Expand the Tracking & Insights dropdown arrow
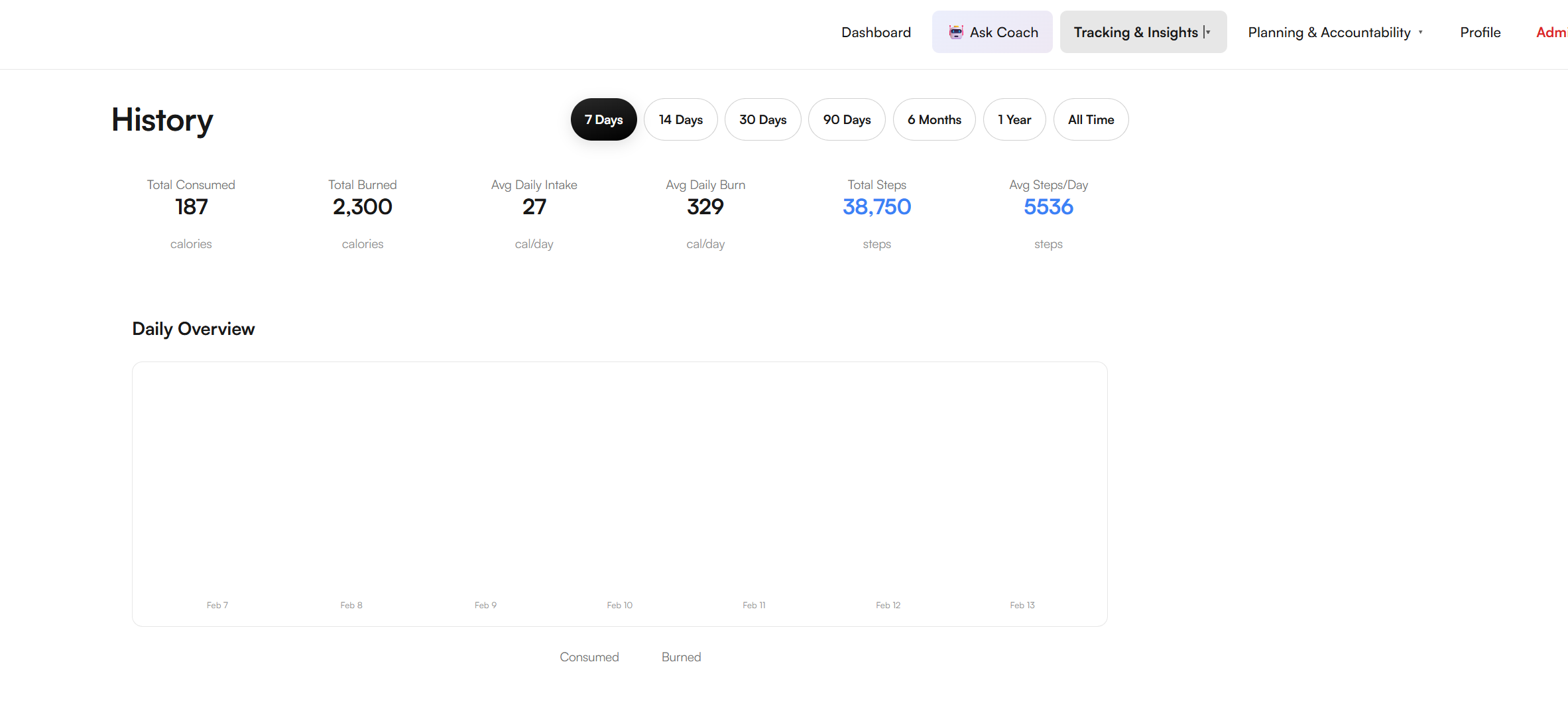The width and height of the screenshot is (1568, 717). pos(1208,32)
